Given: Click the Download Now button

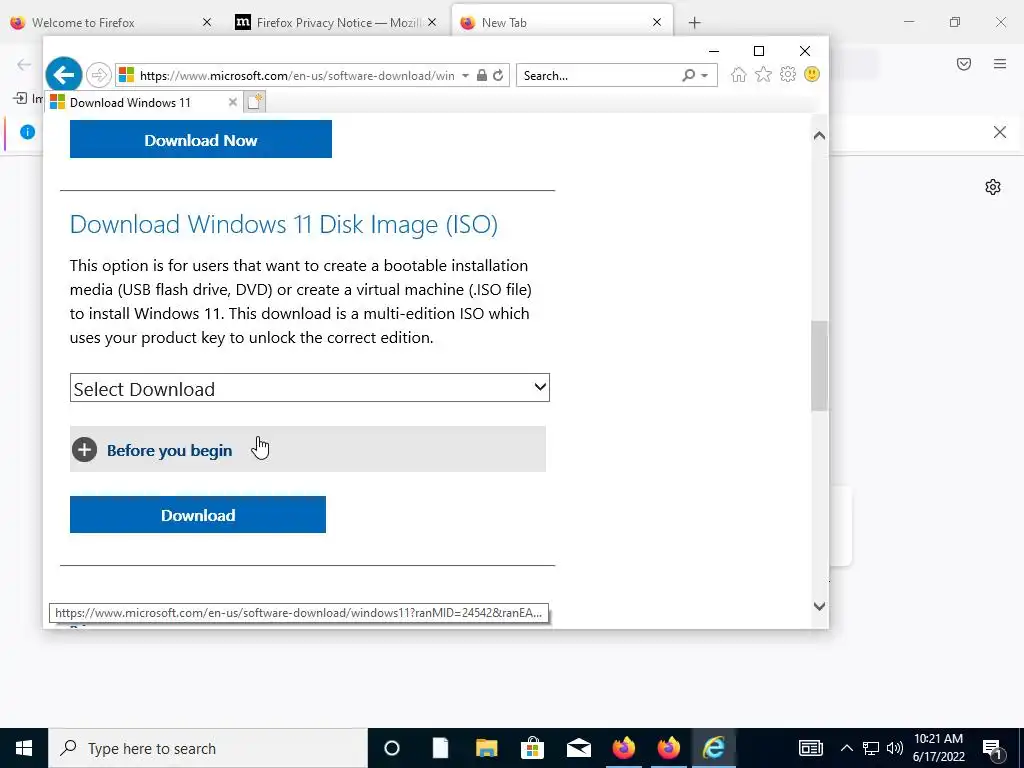Looking at the screenshot, I should click(x=200, y=139).
